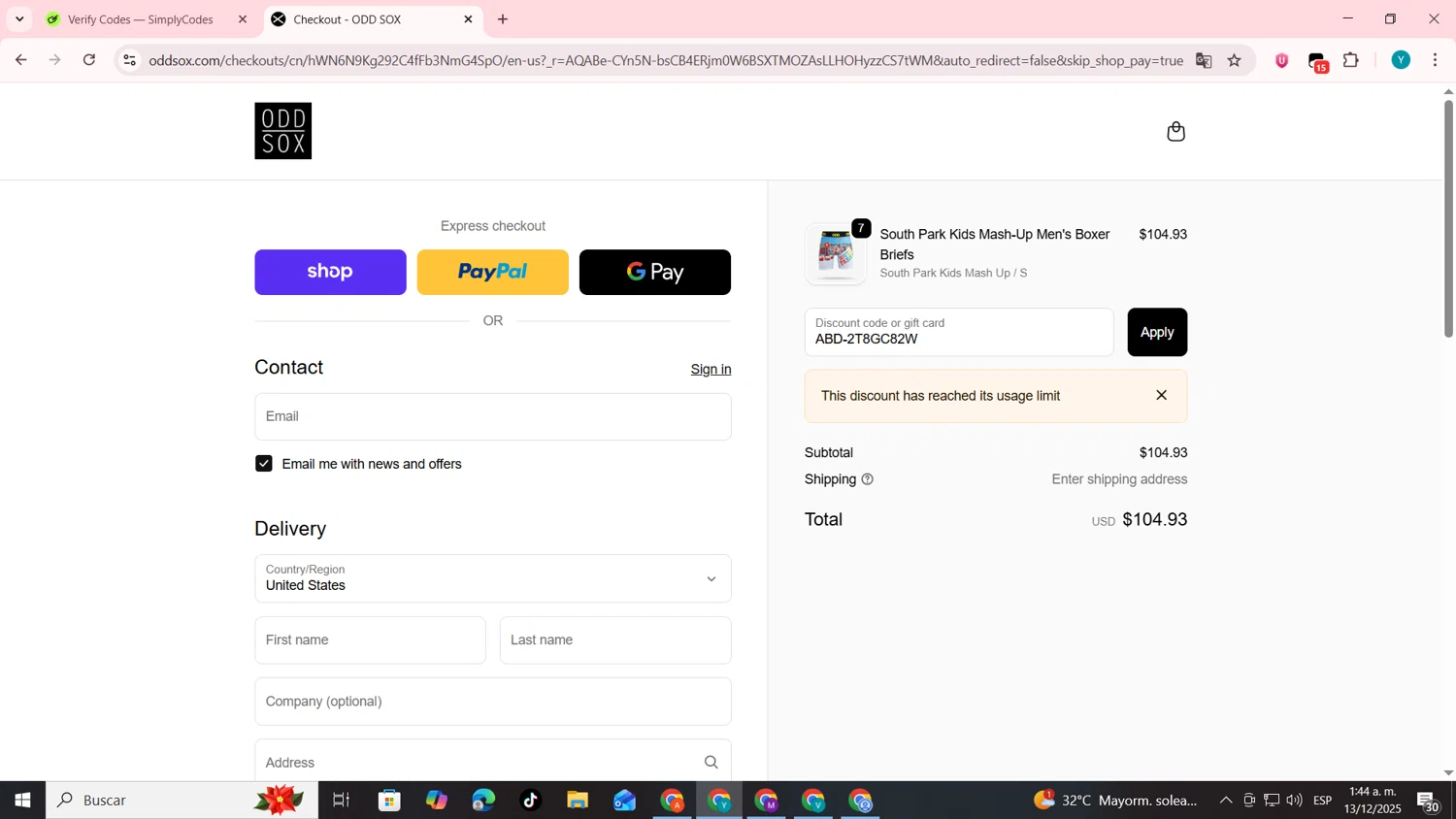Show shipping info help icon
This screenshot has height=819, width=1456.
coord(868,479)
